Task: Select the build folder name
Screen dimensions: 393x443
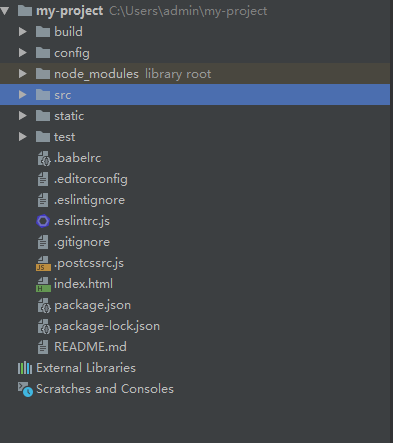Action: [68, 32]
